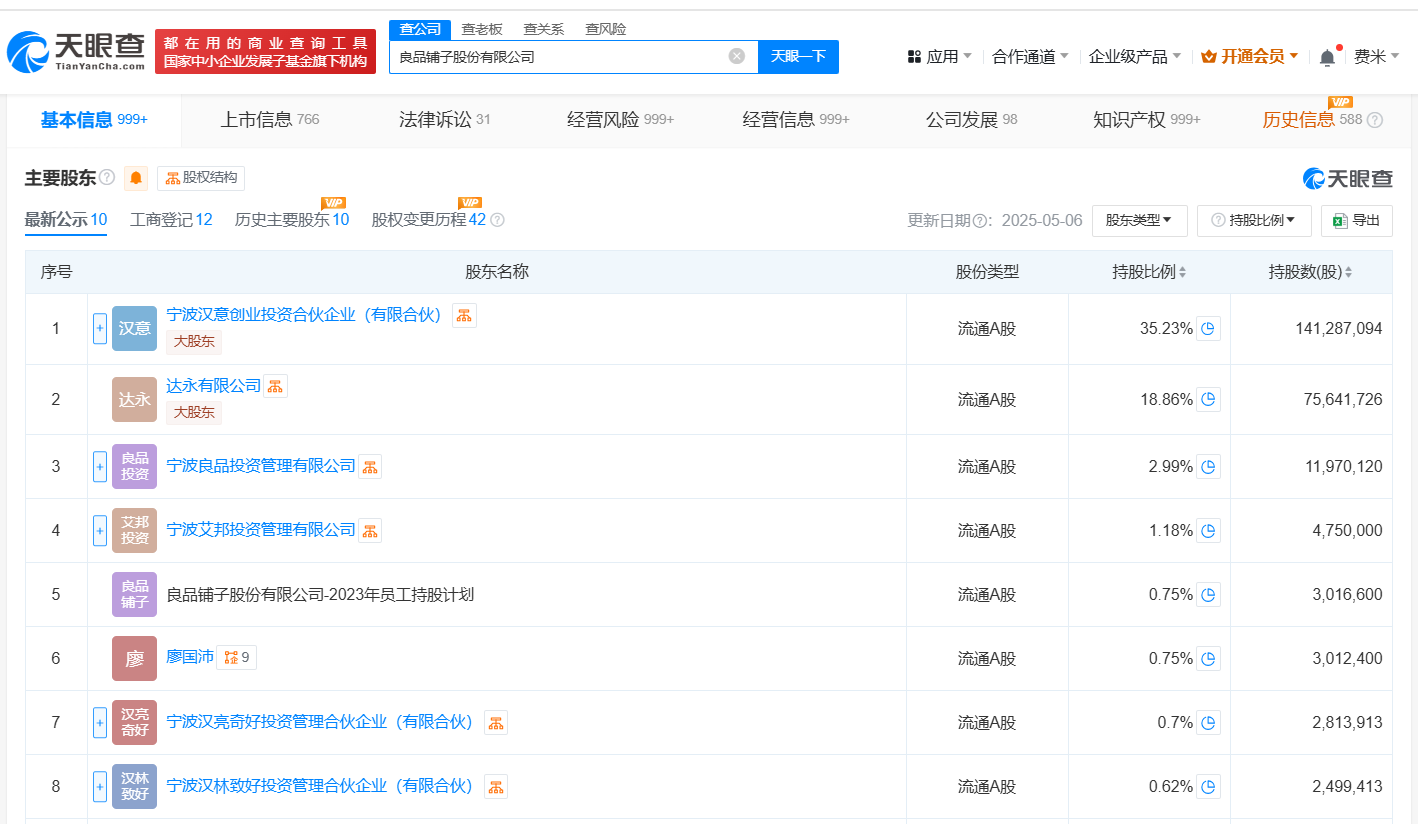Select the 工商登记 sub-tab
The width and height of the screenshot is (1418, 824).
pyautogui.click(x=171, y=220)
